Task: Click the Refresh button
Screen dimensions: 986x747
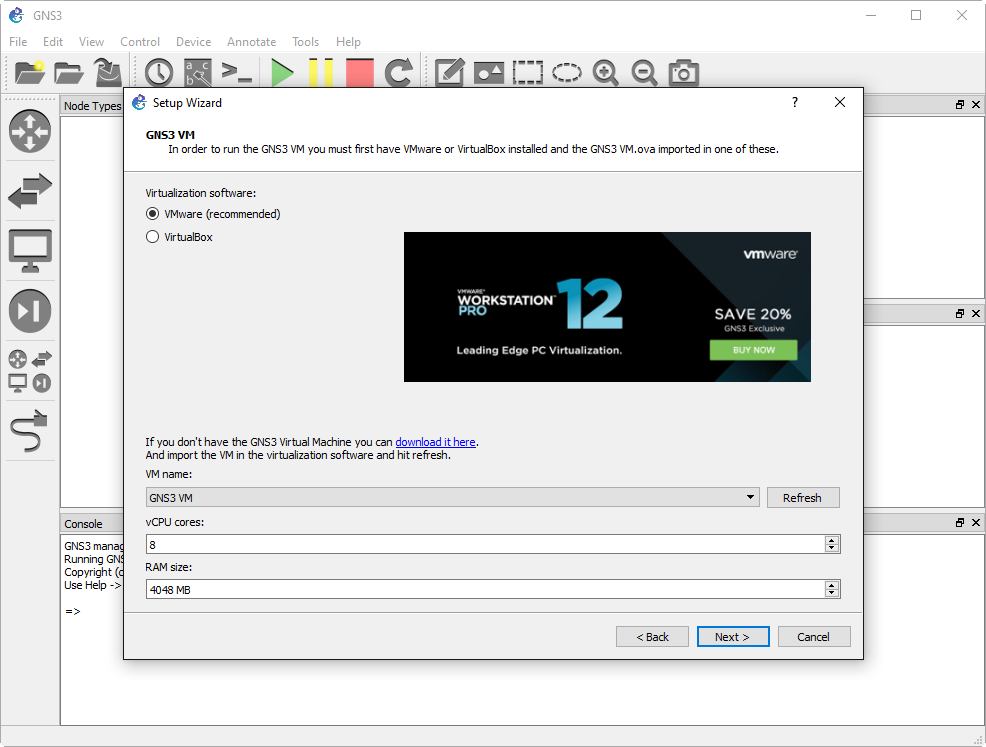Action: [x=803, y=497]
